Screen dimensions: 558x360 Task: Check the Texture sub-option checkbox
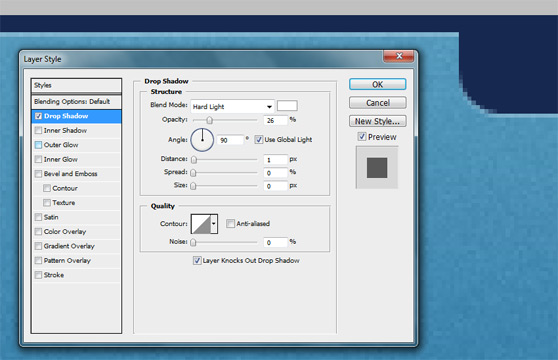pos(47,203)
